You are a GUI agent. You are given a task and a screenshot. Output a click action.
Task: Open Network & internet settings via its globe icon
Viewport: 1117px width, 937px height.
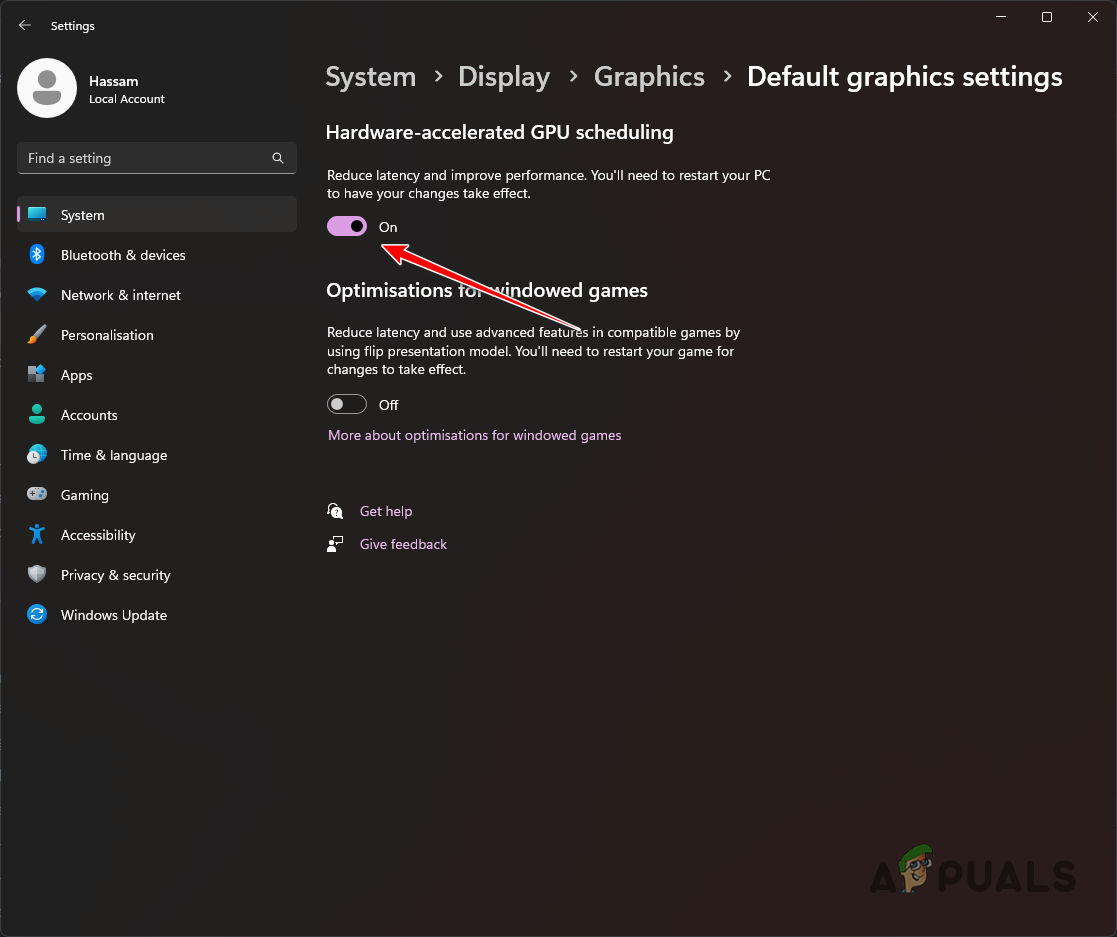[x=37, y=295]
